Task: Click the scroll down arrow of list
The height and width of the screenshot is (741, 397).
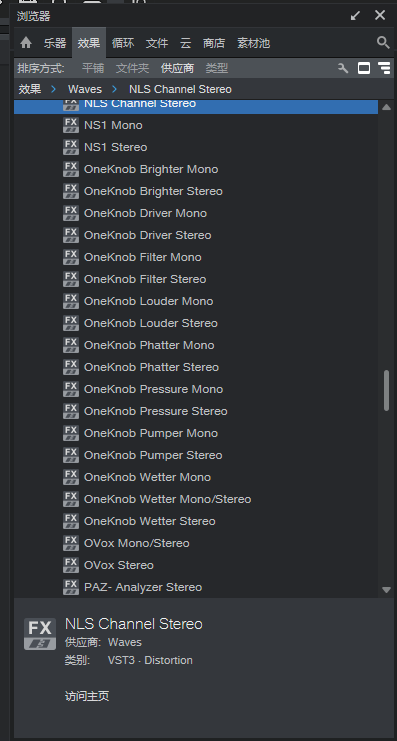Action: coord(386,590)
